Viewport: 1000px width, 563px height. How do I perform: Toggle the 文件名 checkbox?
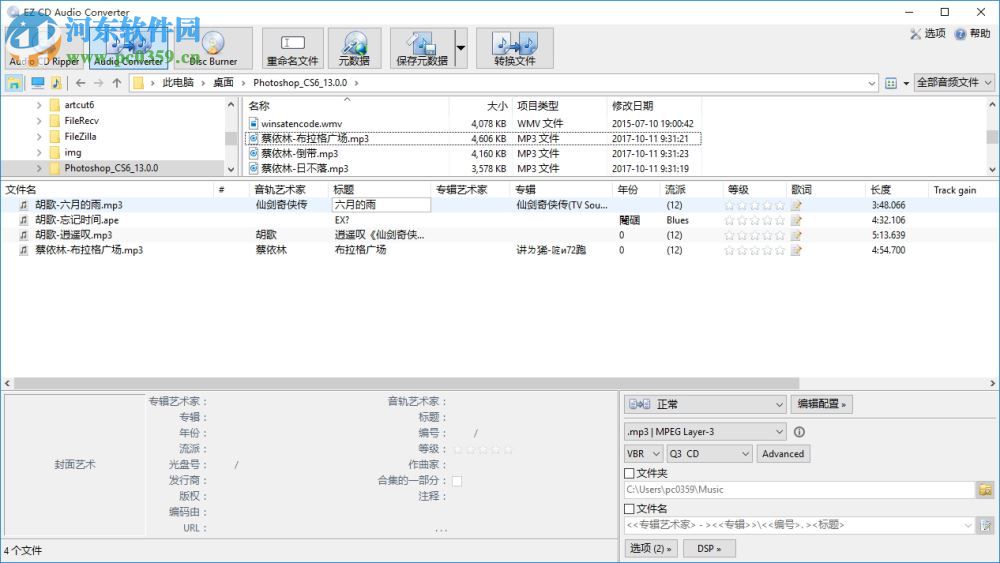(629, 509)
